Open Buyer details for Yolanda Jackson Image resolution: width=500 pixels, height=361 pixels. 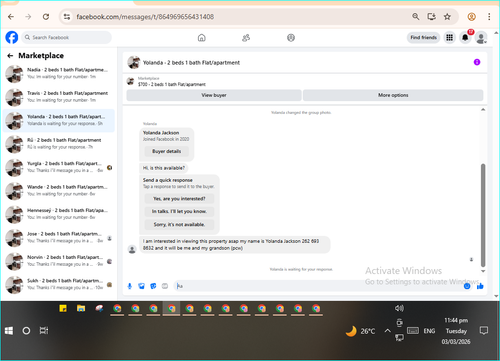[x=167, y=151]
